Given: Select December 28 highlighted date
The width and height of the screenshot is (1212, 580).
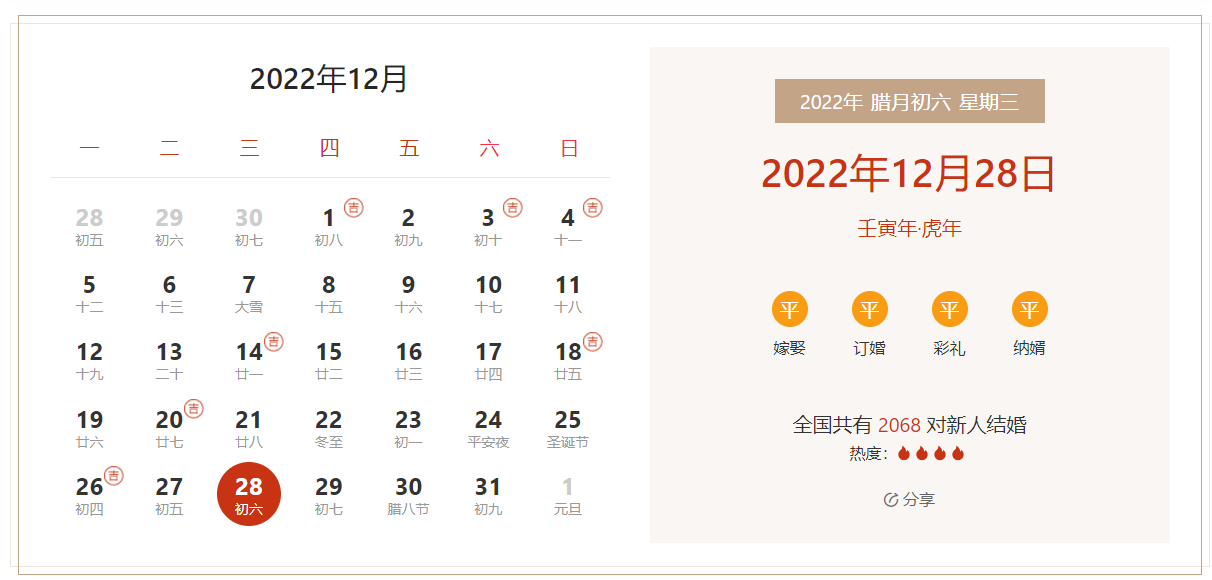Looking at the screenshot, I should tap(249, 495).
